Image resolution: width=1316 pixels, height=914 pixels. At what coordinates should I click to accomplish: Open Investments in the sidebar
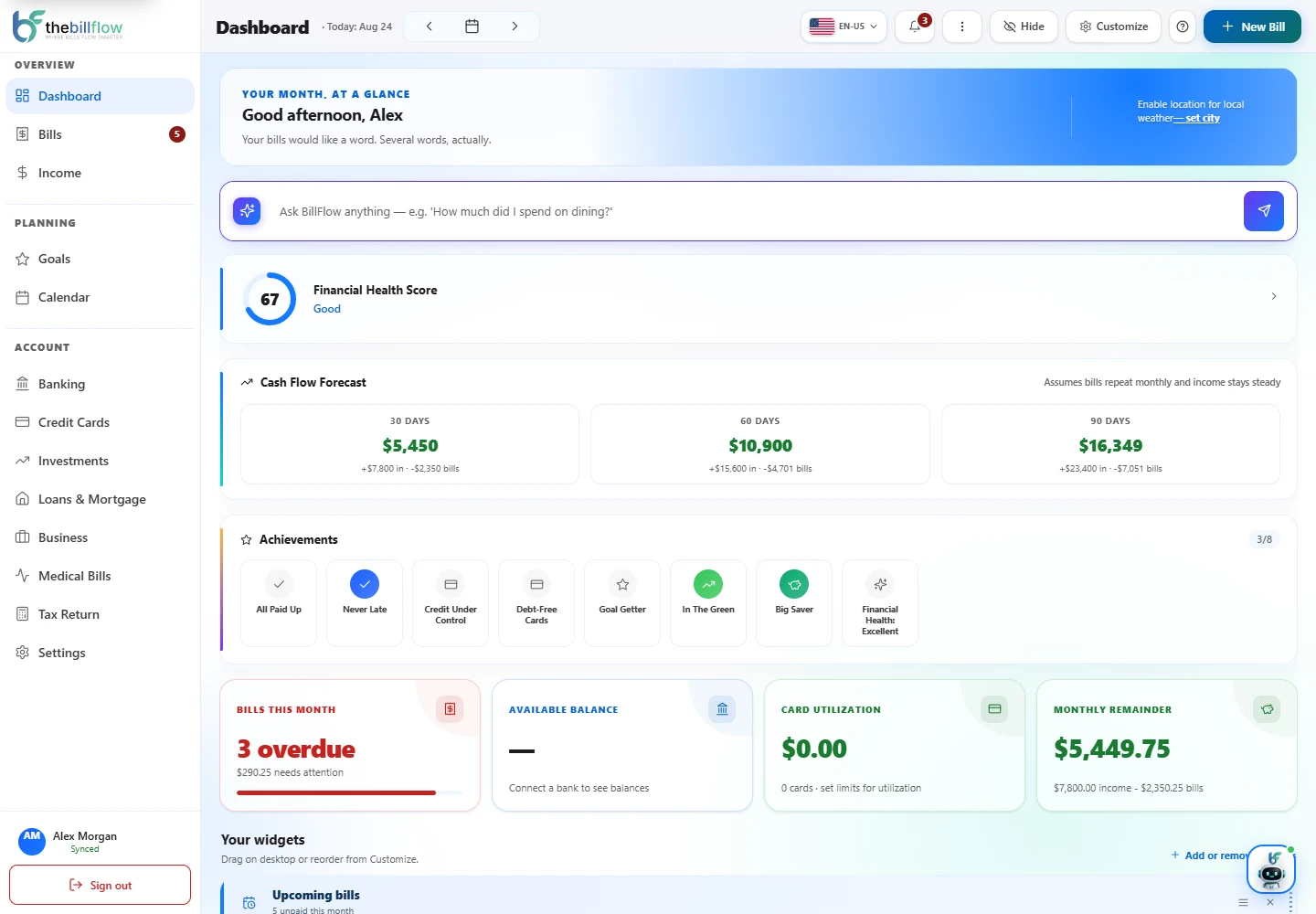pyautogui.click(x=100, y=461)
